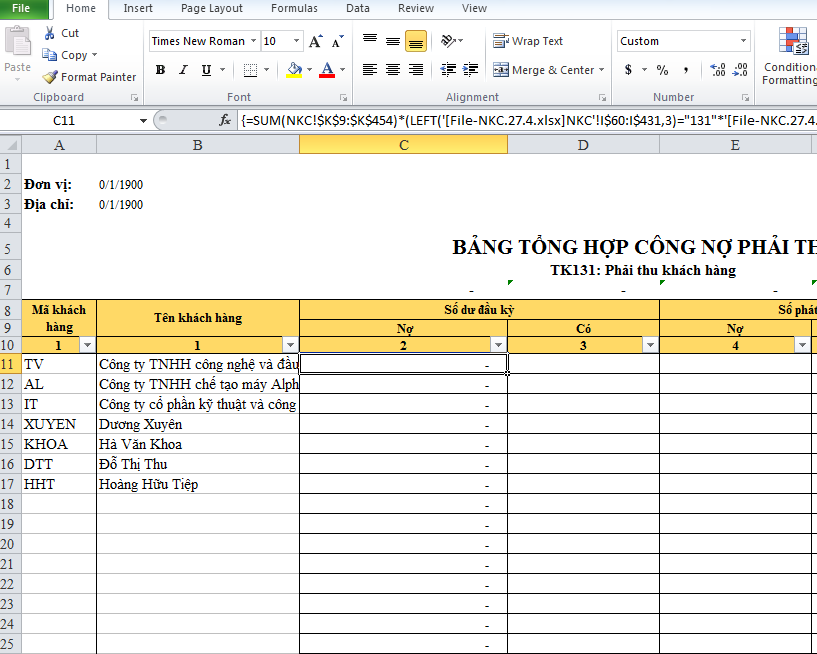
Task: Decrease font size with Shrink Font icon
Action: tap(338, 41)
